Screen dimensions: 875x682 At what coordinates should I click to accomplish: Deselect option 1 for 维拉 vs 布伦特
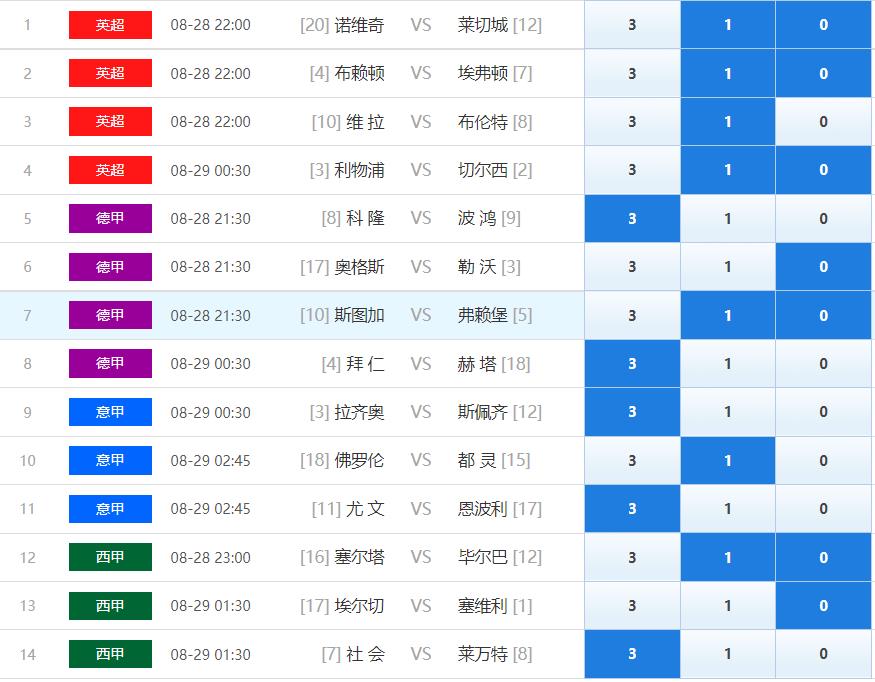pos(728,122)
